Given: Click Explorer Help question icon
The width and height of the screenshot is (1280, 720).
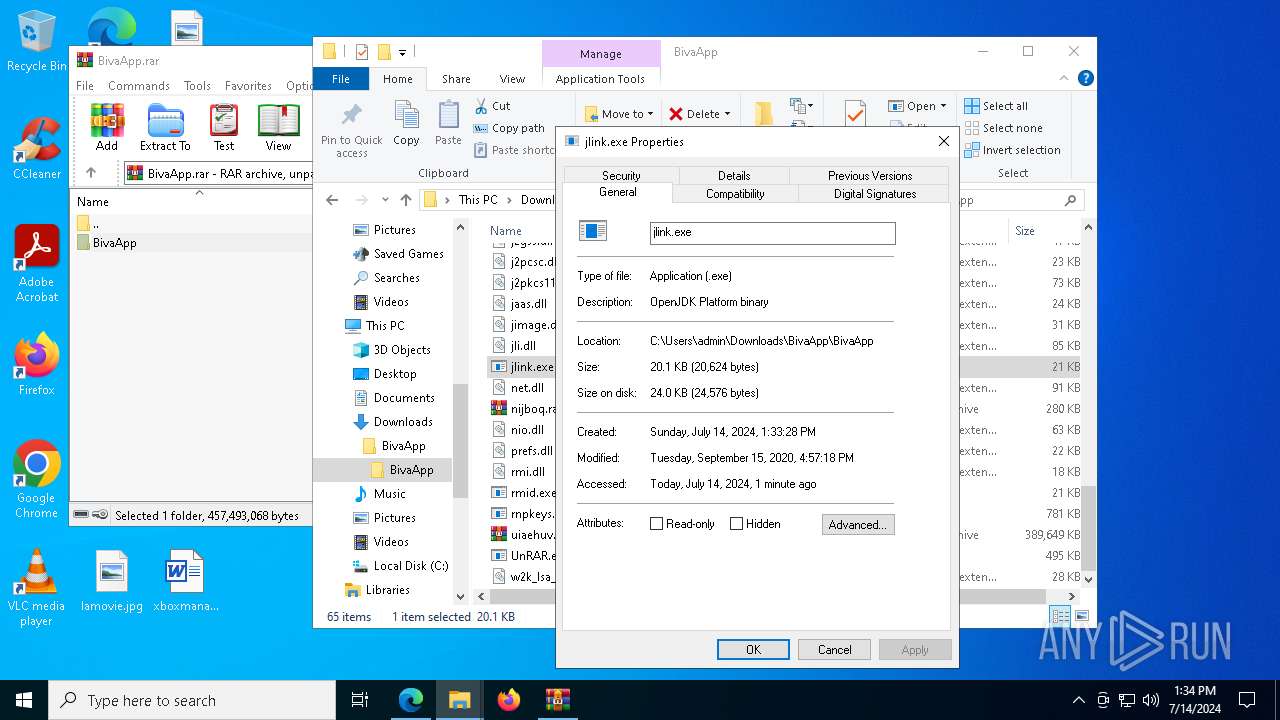Looking at the screenshot, I should (1085, 78).
